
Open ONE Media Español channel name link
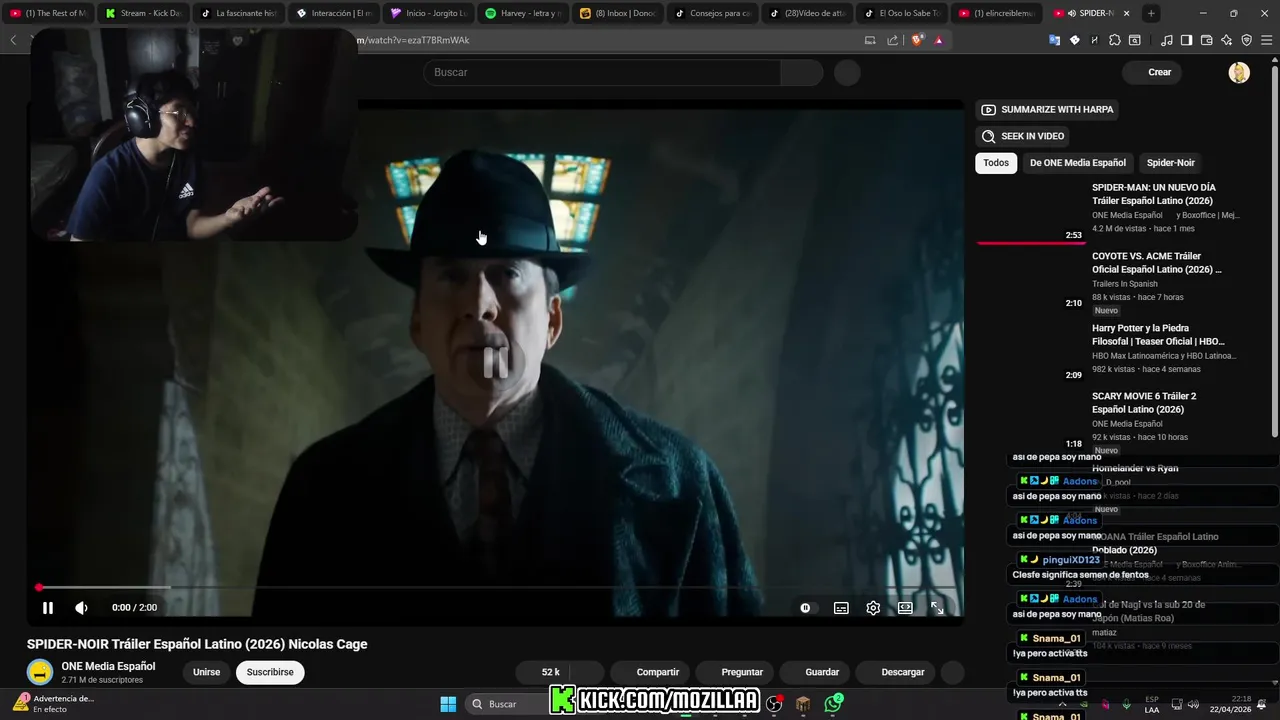click(x=108, y=666)
